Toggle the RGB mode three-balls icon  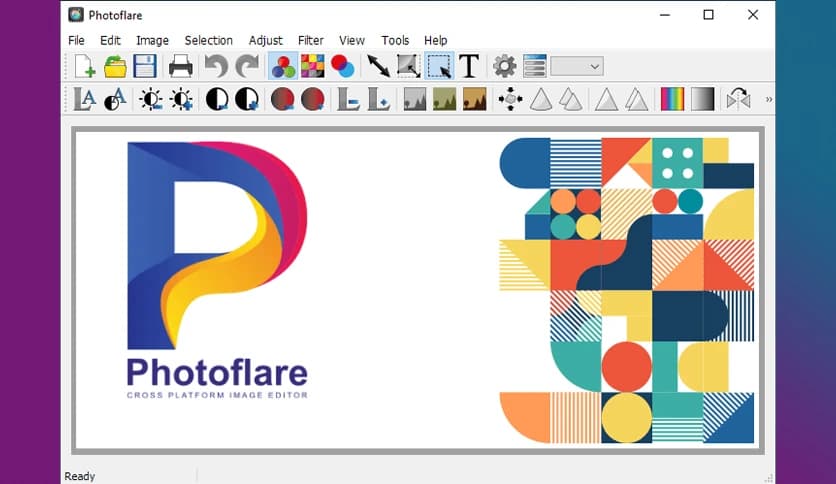(283, 67)
